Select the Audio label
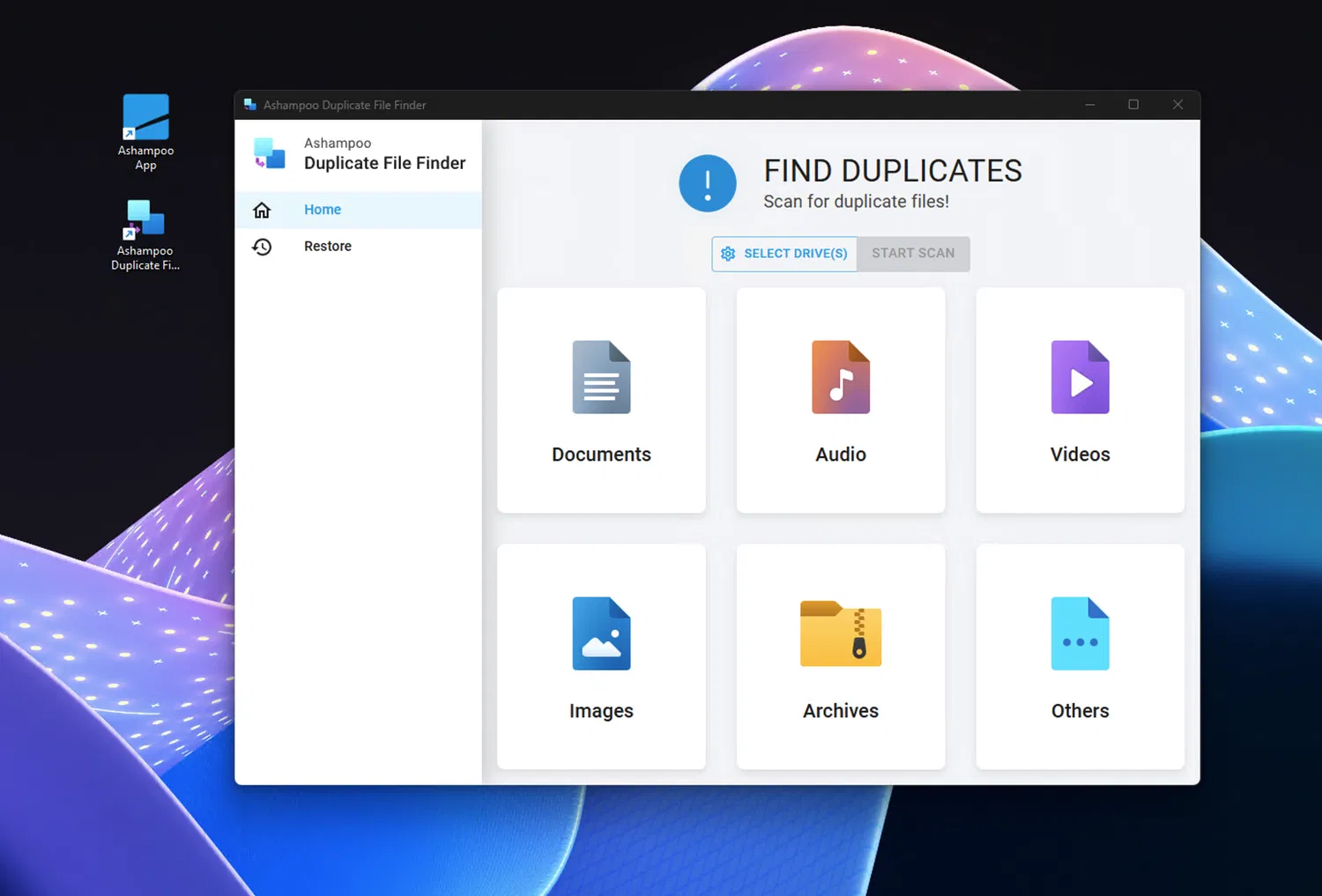Screen dimensions: 1322x896 841,455
